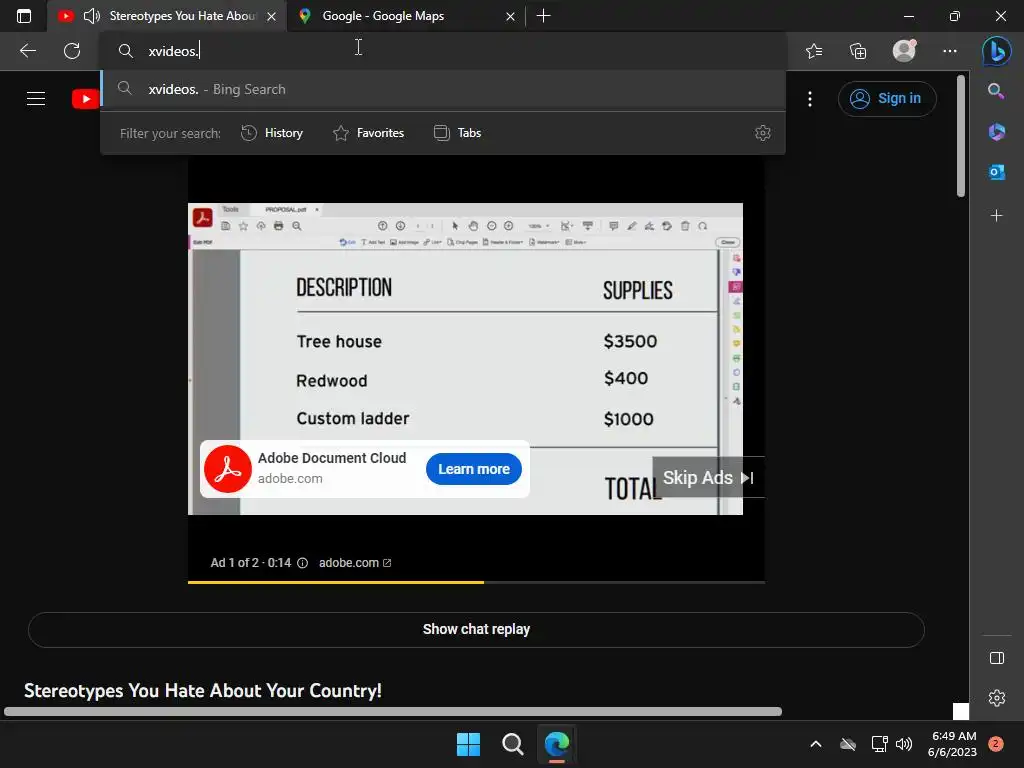Show hidden system tray icons

[816, 744]
